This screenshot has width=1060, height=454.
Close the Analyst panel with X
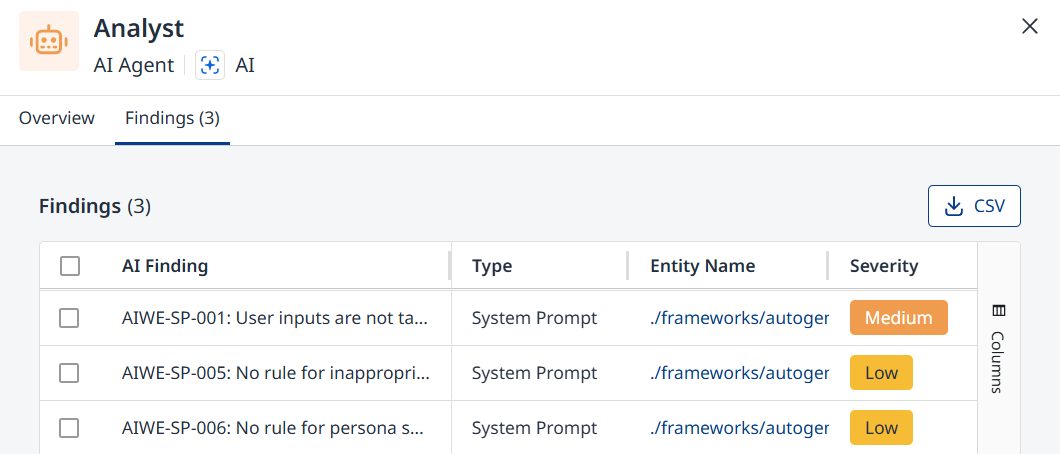click(x=1030, y=26)
